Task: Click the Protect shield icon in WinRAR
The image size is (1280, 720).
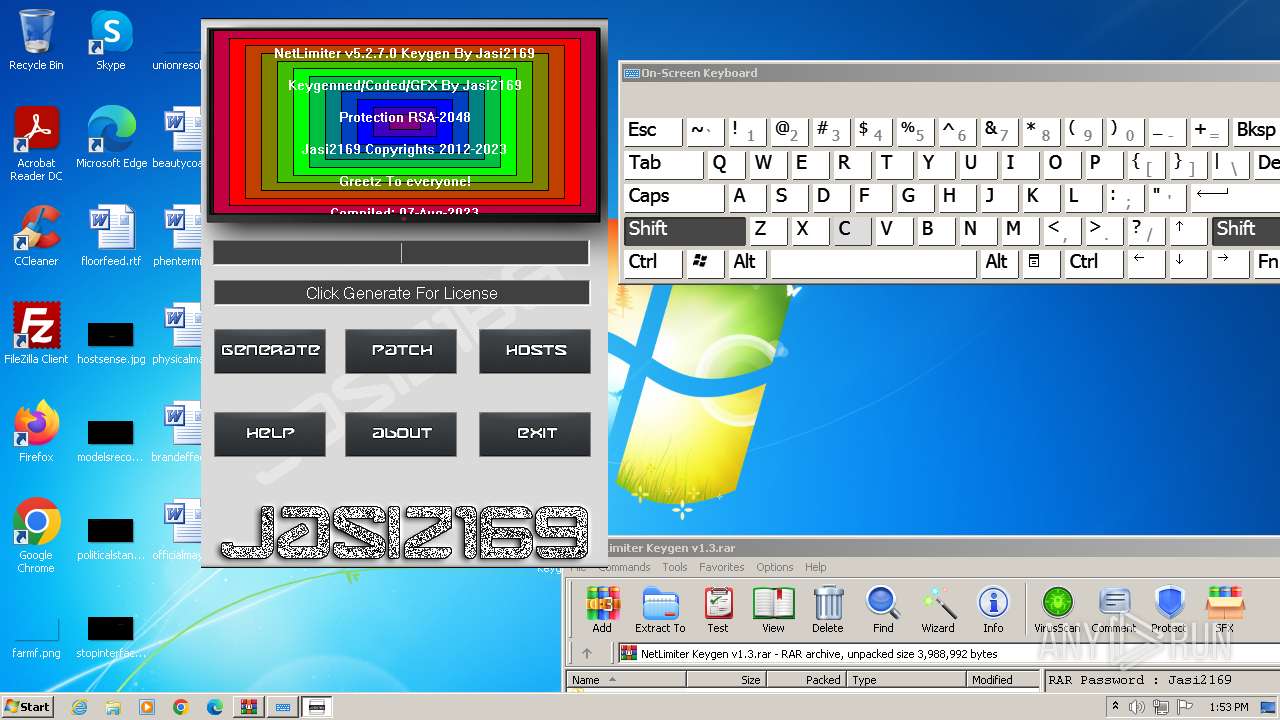Action: pyautogui.click(x=1169, y=609)
